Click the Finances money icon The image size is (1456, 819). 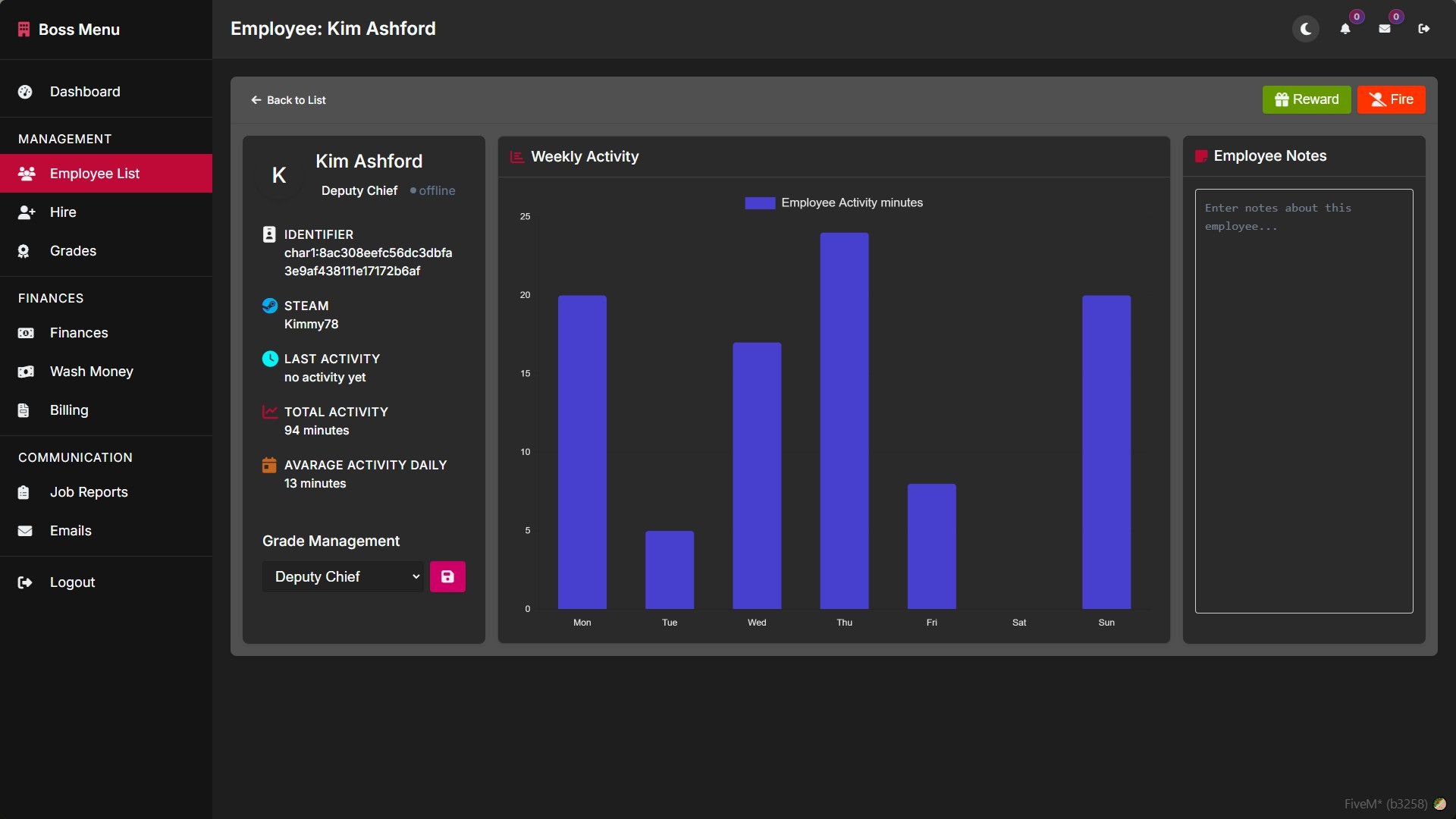point(26,333)
